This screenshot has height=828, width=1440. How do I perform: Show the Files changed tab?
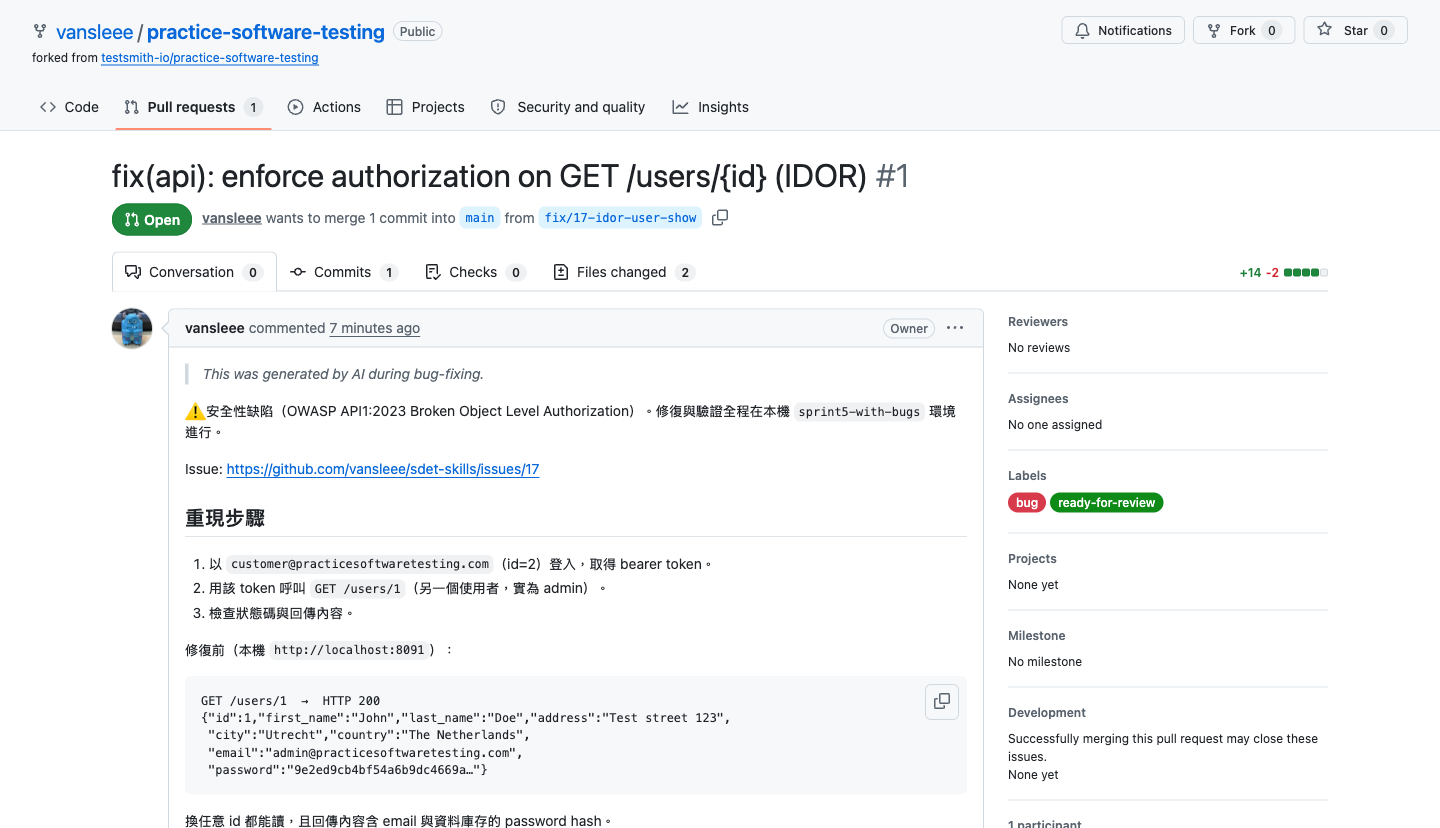click(x=624, y=272)
